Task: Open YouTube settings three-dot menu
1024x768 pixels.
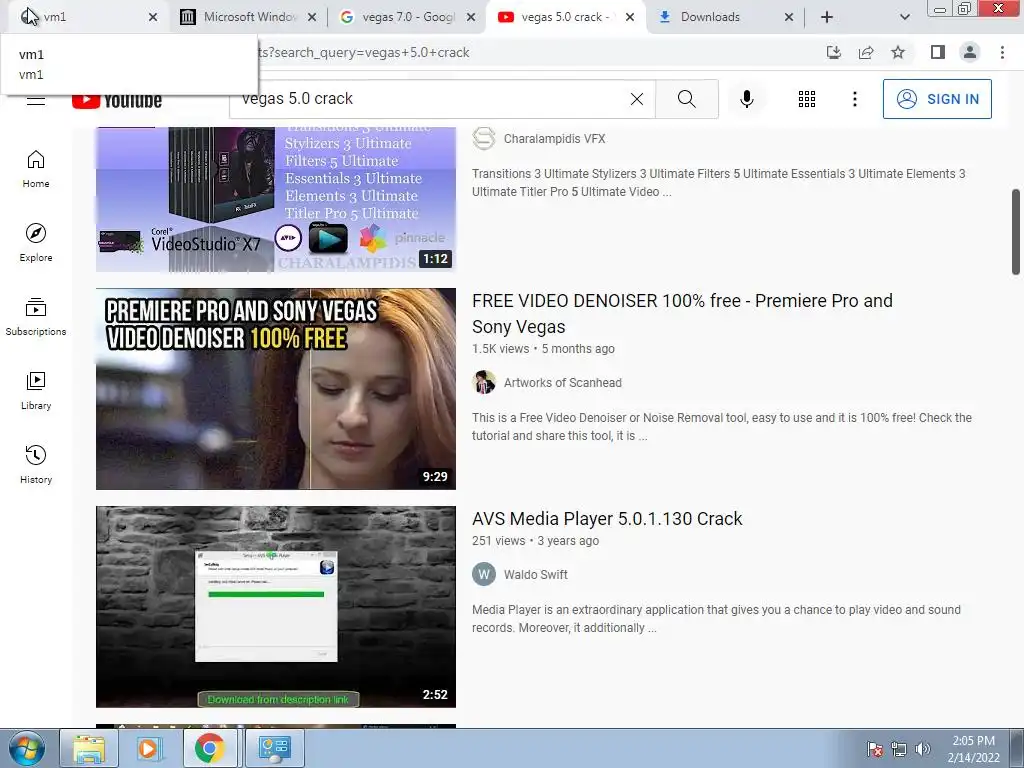Action: tap(854, 99)
